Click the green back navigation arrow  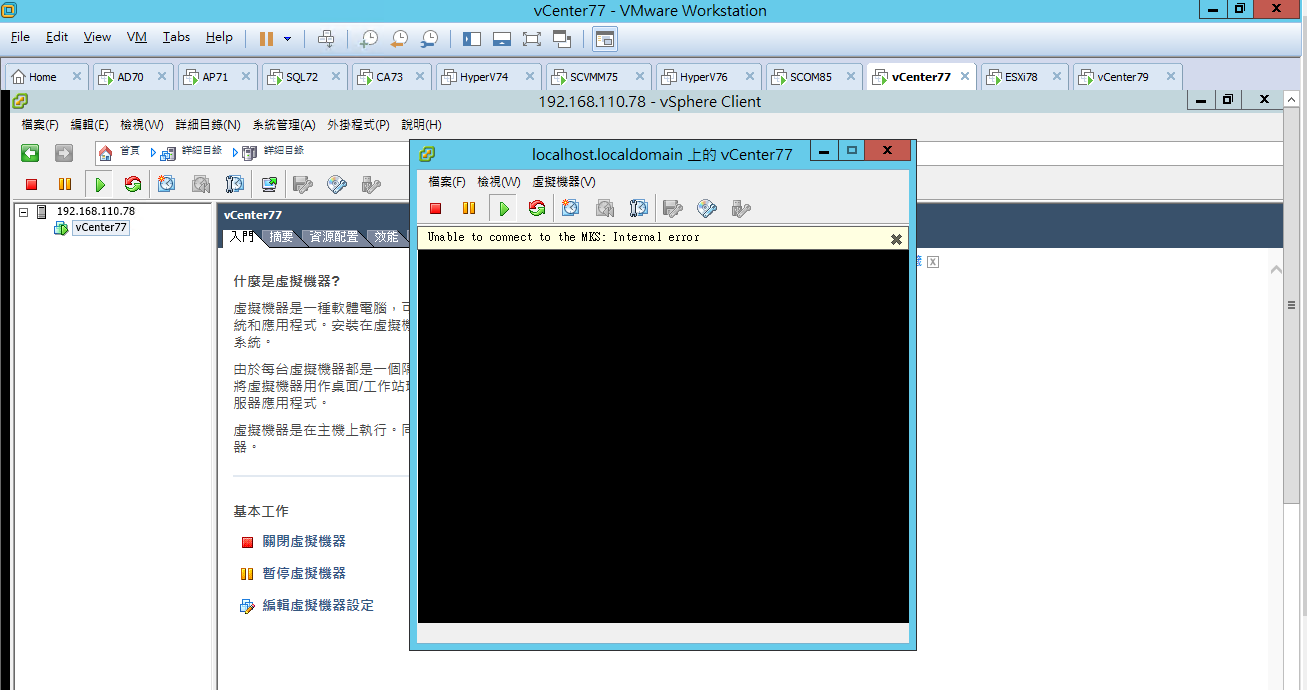click(31, 153)
